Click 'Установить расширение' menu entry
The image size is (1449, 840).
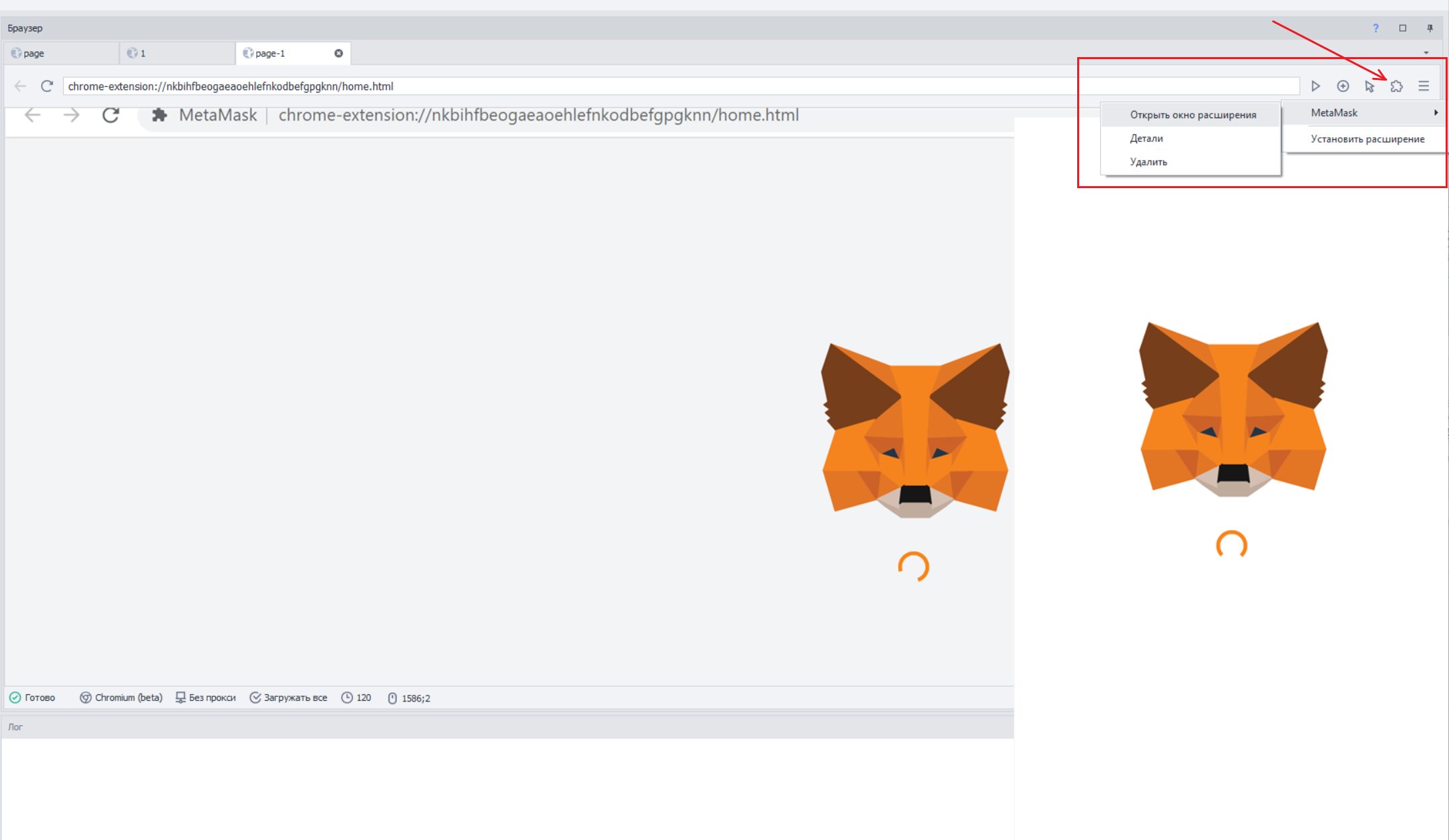coord(1367,139)
